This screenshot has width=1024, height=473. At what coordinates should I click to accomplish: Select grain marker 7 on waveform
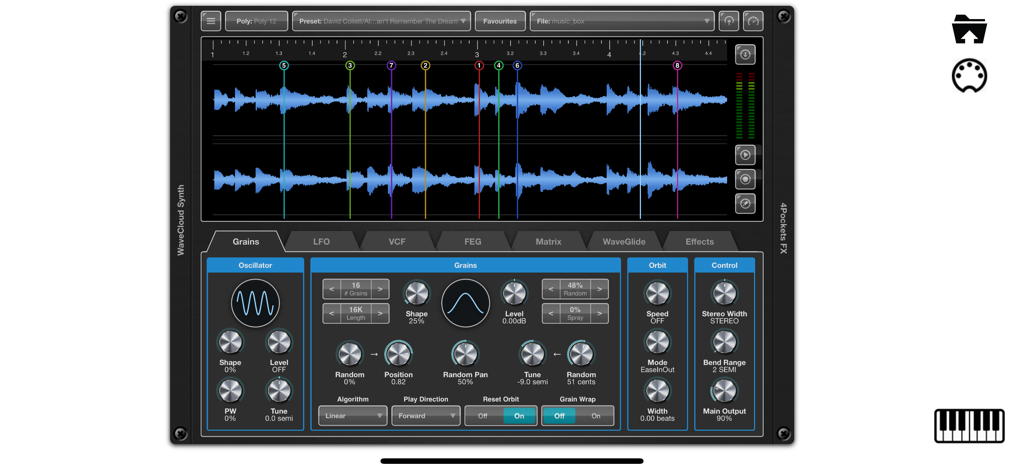coord(391,65)
